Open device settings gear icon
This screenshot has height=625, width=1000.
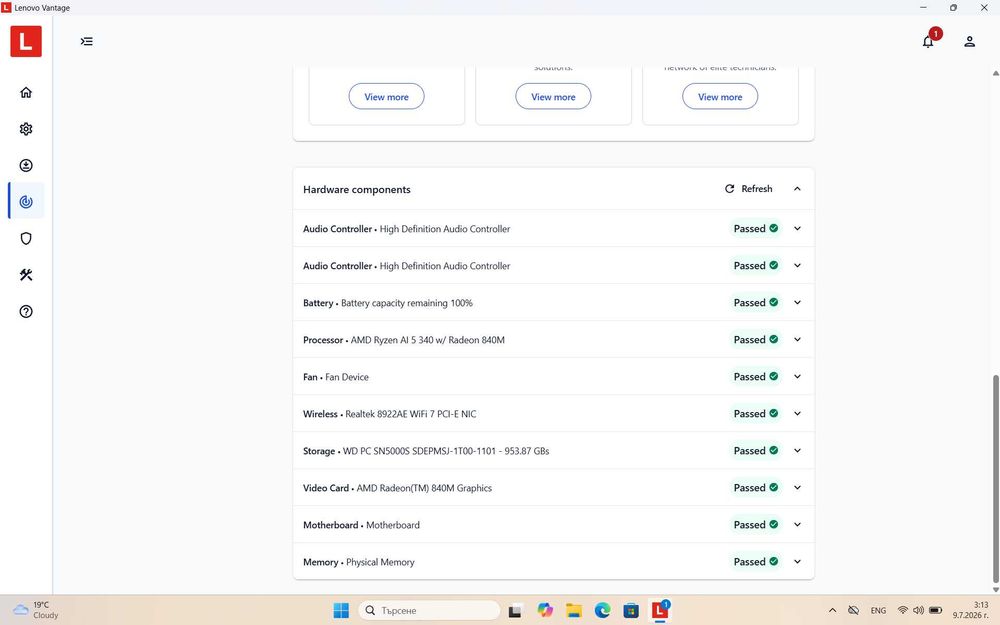pos(26,129)
